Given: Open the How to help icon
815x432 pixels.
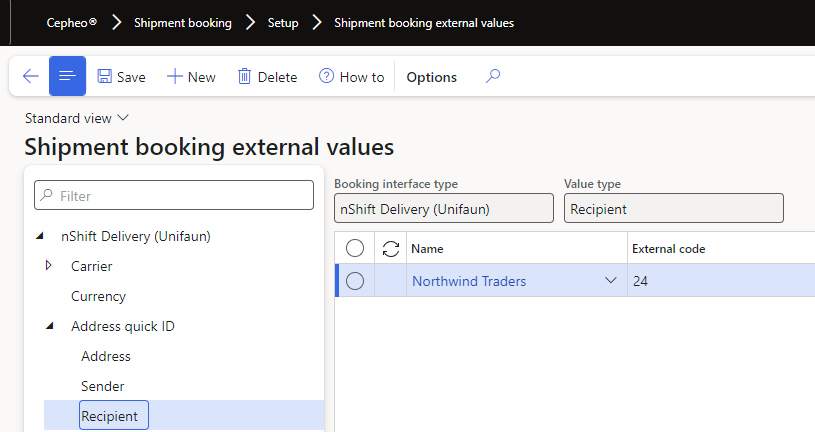Looking at the screenshot, I should (x=326, y=77).
